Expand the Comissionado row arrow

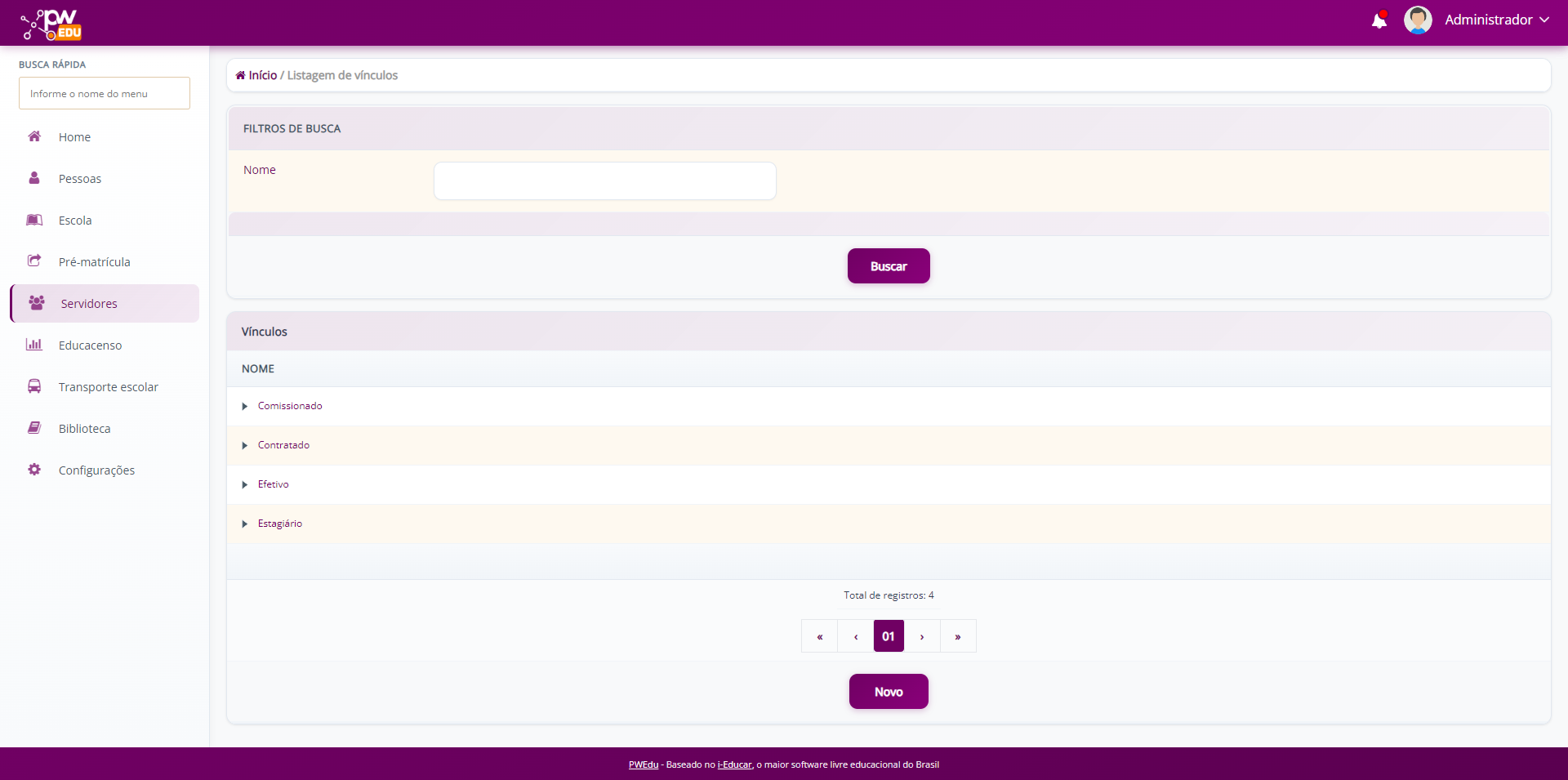244,407
